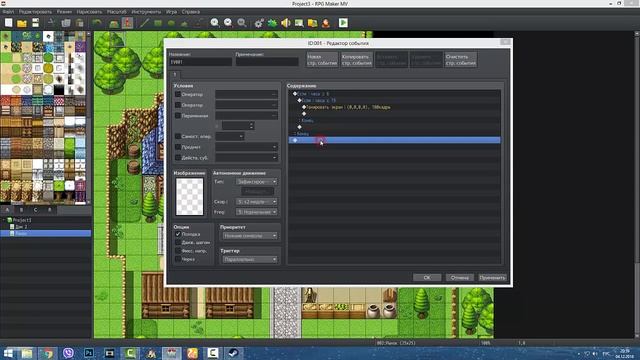The image size is (640, 360).
Task: Select the Flood Fill tool
Action: point(184,23)
